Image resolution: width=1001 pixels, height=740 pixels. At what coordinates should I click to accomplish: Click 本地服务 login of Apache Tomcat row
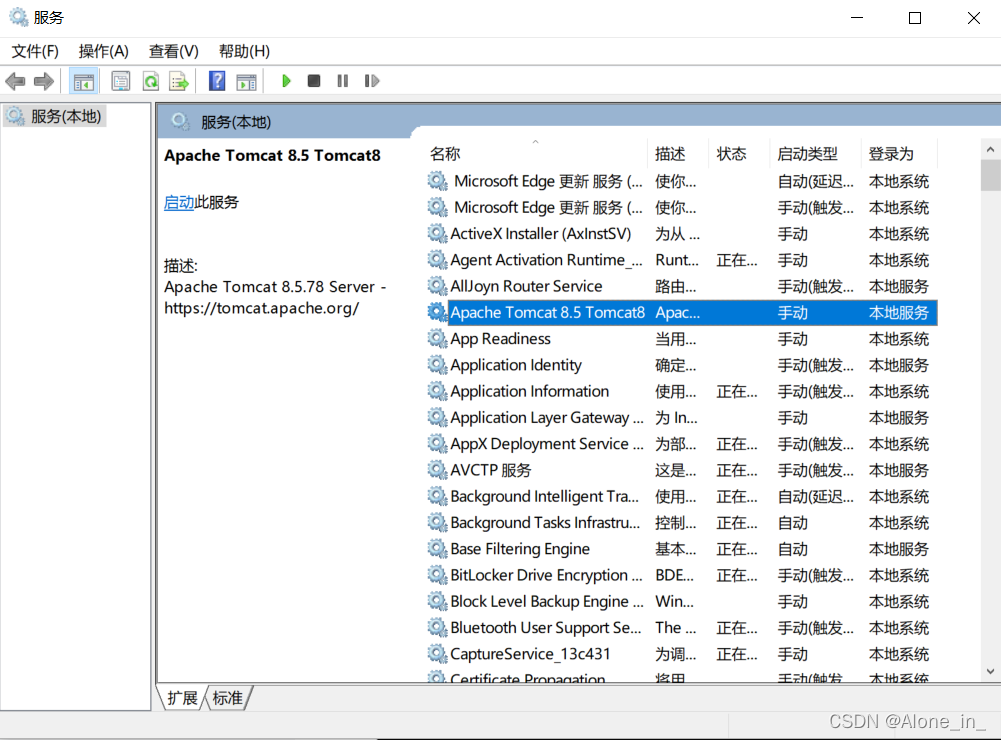(898, 313)
